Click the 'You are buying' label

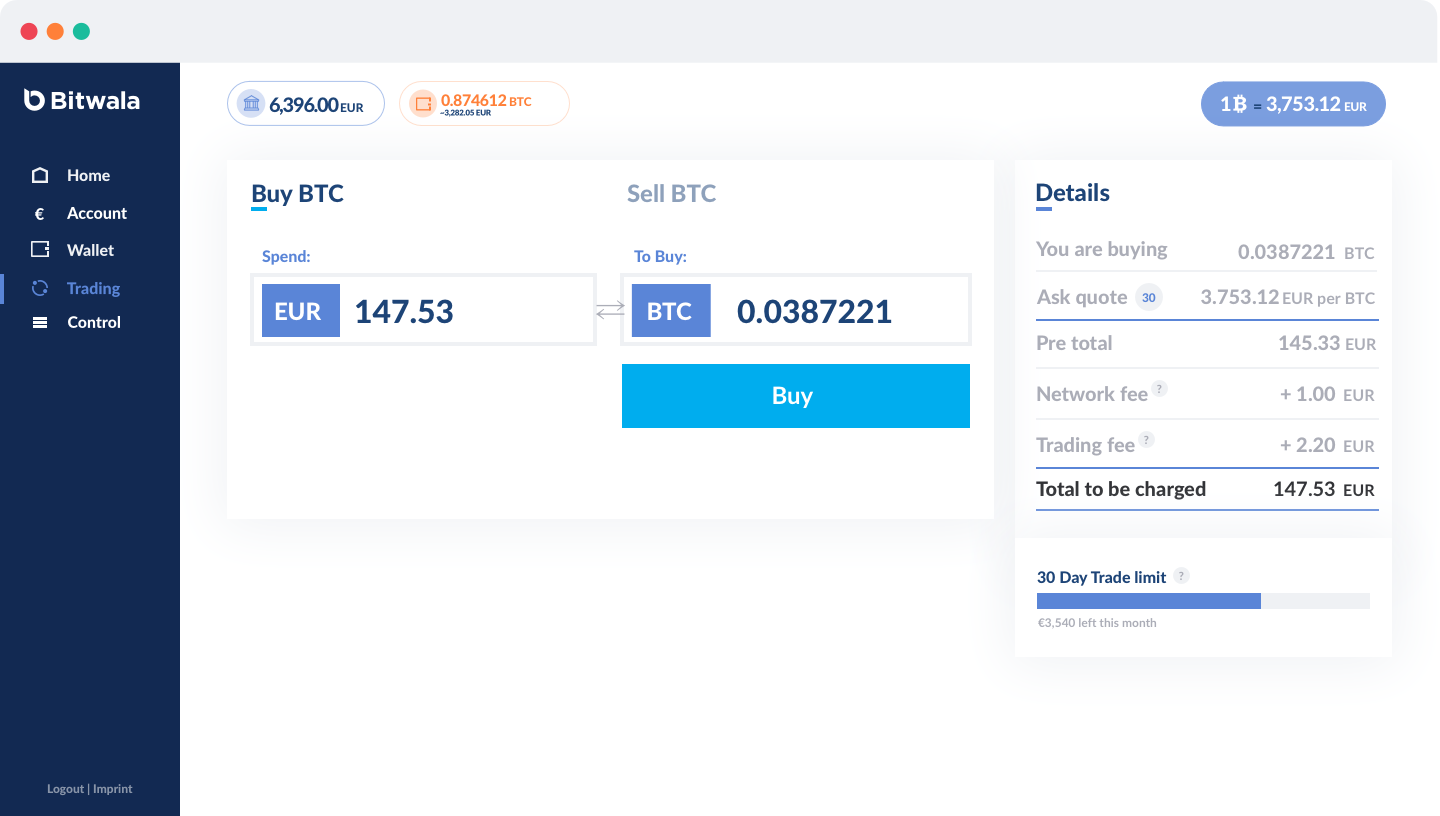[1102, 249]
